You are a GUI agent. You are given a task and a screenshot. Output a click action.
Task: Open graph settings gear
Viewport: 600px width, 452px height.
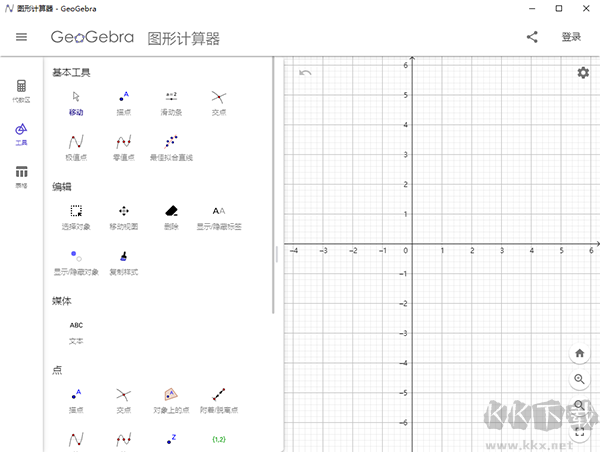583,72
